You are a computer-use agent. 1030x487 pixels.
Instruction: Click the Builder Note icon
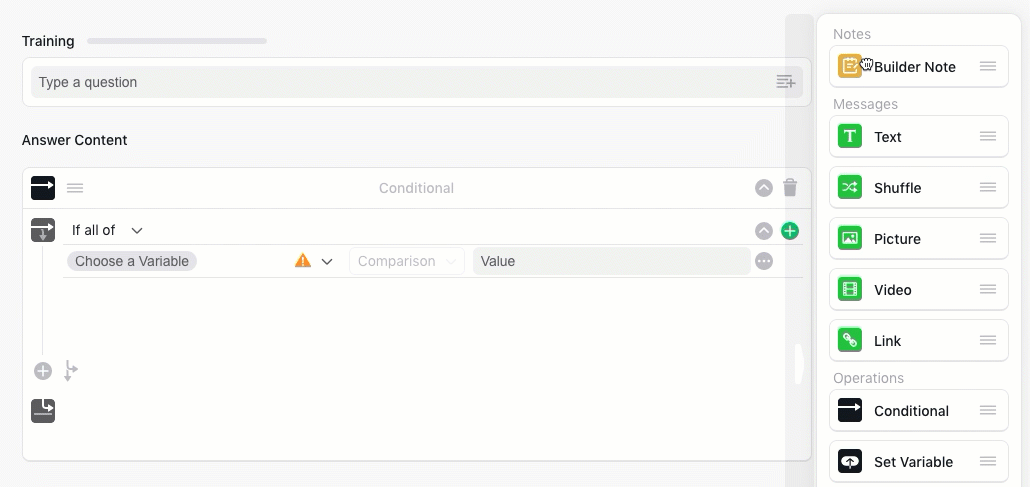(849, 67)
